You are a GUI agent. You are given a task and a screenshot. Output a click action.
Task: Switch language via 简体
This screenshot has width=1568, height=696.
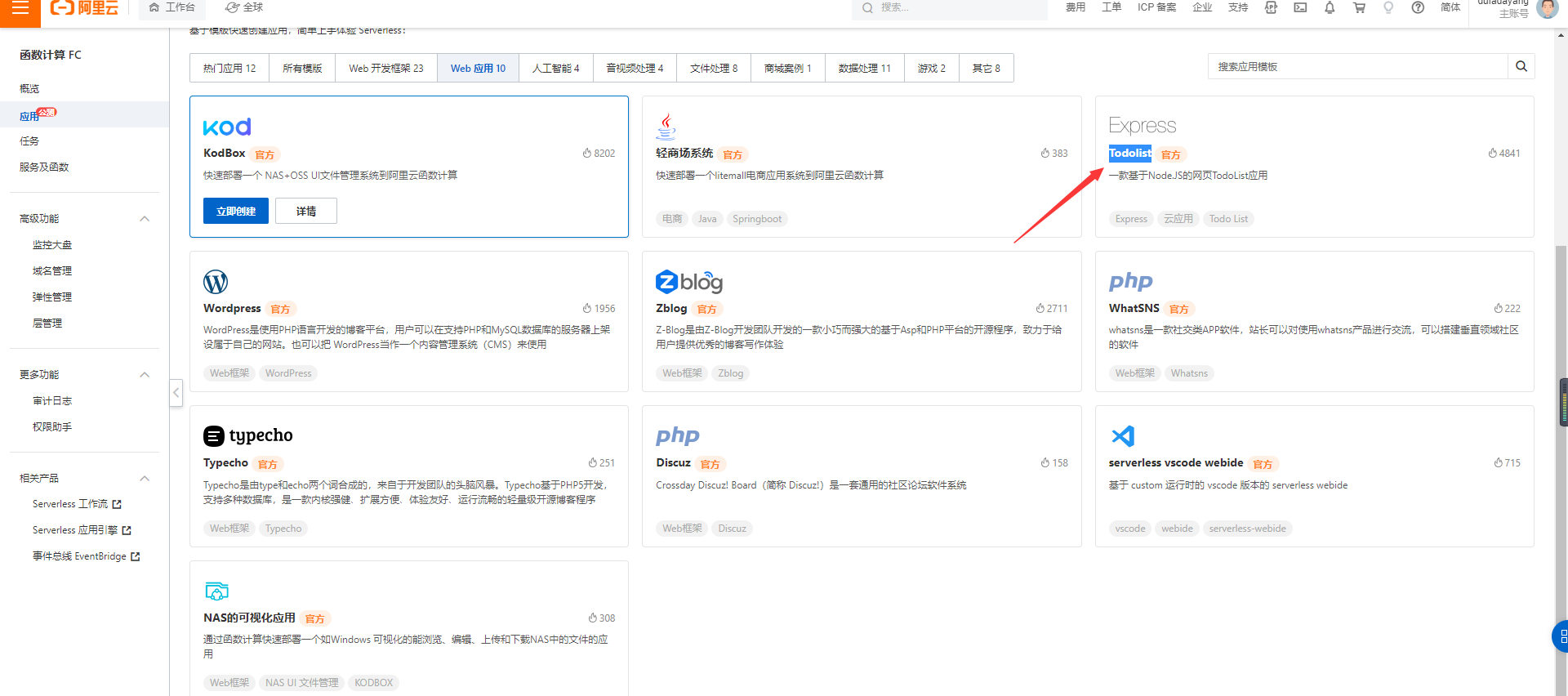[1450, 7]
